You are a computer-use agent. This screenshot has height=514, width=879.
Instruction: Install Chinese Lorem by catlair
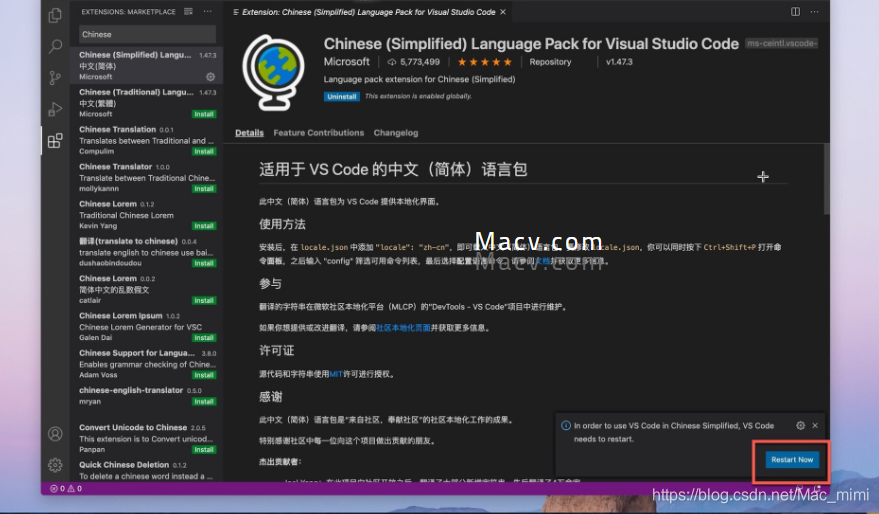pyautogui.click(x=203, y=300)
